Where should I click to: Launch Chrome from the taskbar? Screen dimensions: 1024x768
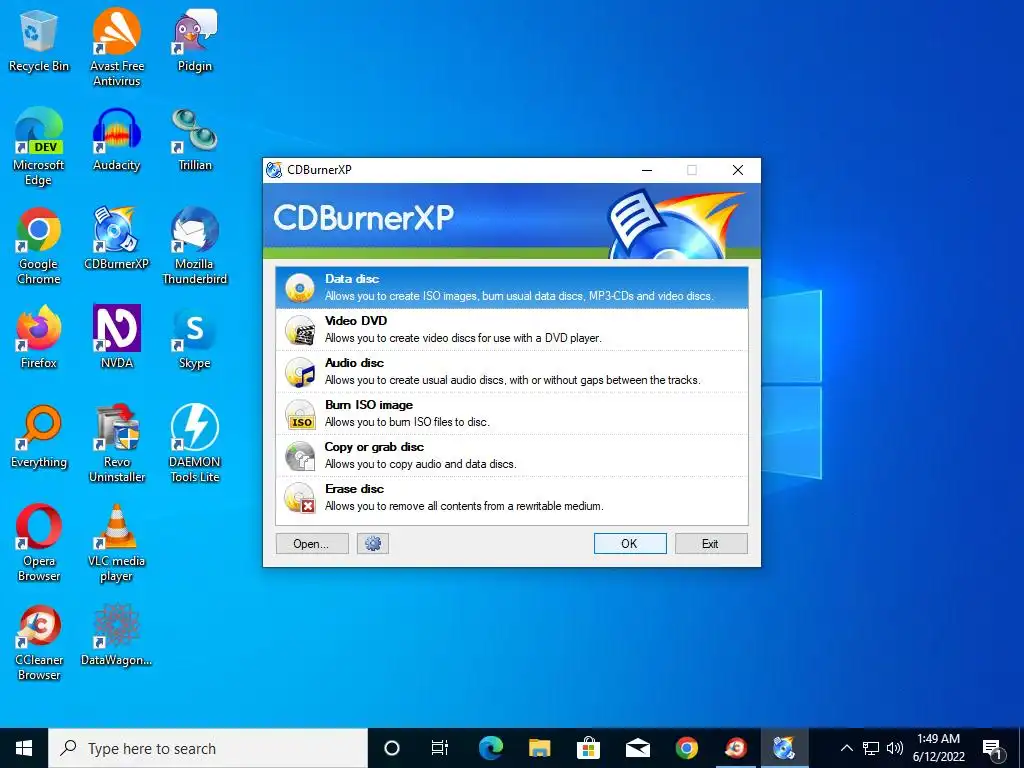[x=686, y=748]
